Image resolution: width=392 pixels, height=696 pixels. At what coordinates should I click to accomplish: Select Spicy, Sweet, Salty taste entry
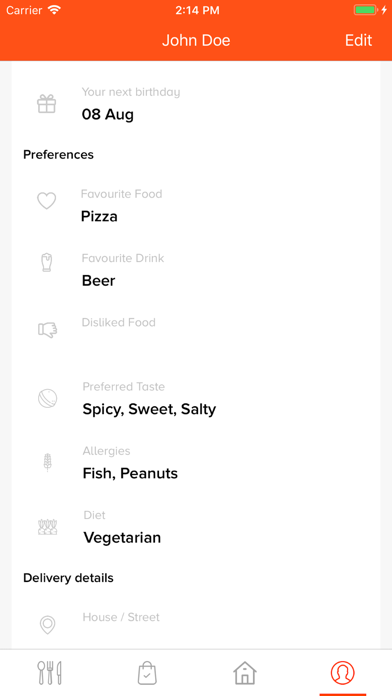(x=149, y=409)
